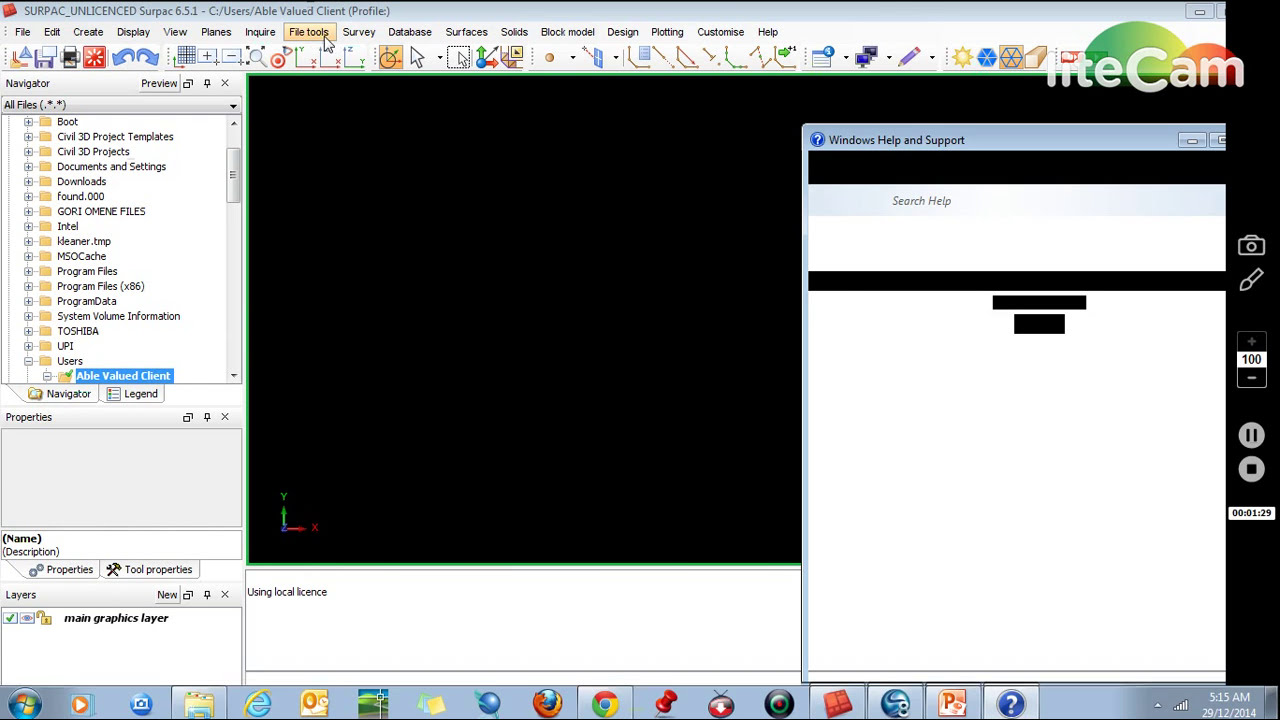Expand the TOSHIBA folder node
The width and height of the screenshot is (1280, 720).
pos(28,332)
